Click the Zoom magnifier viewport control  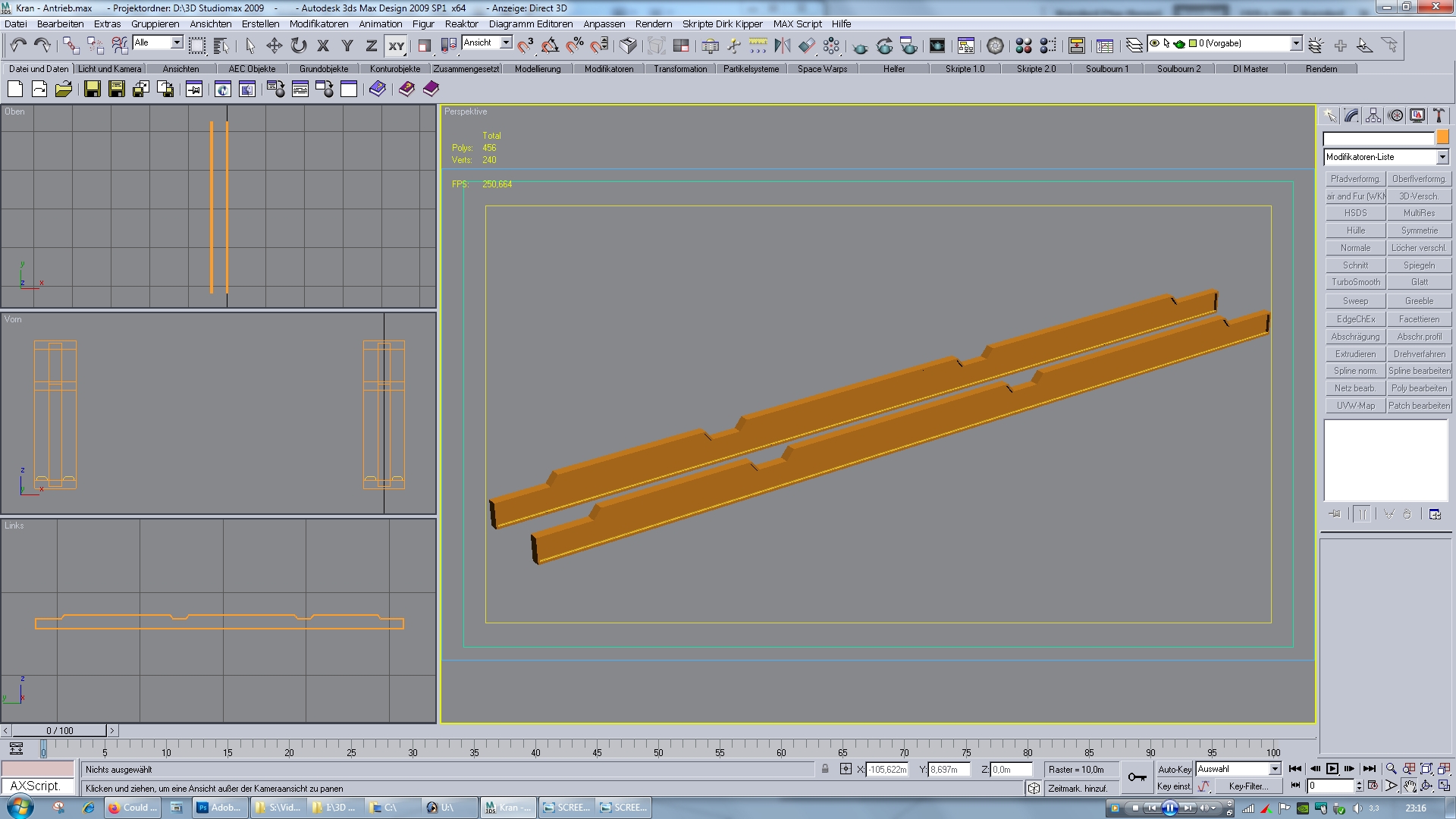[1391, 769]
